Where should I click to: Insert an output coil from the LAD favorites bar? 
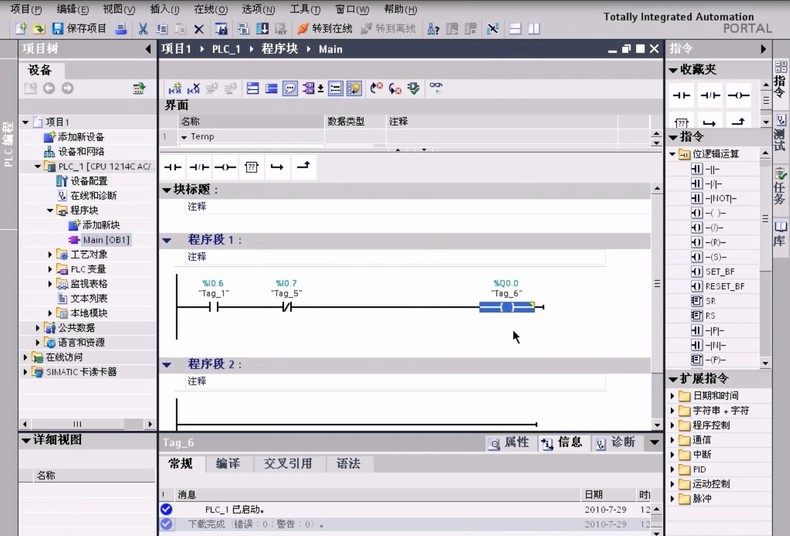point(225,167)
